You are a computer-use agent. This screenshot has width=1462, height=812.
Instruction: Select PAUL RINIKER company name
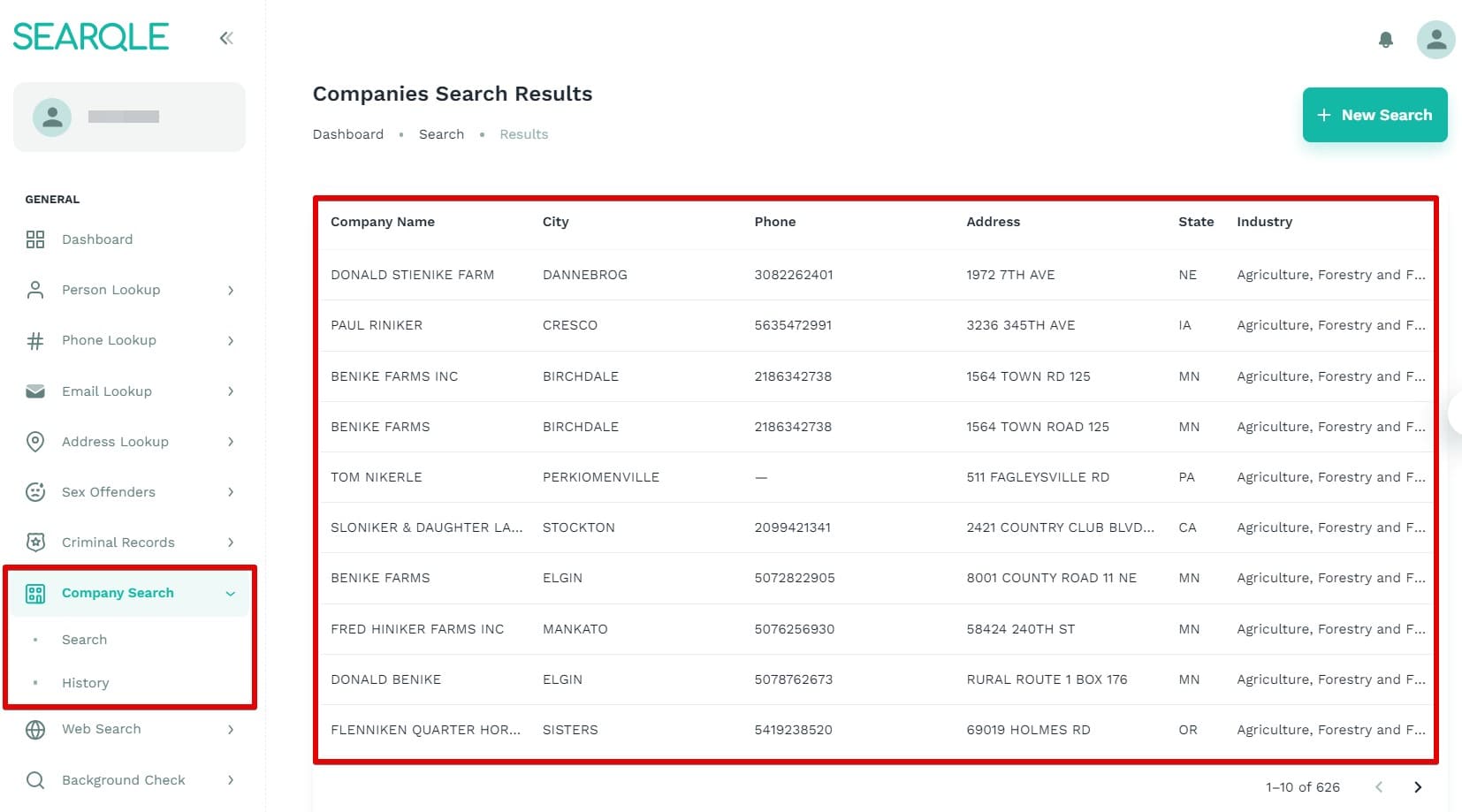[x=377, y=325]
